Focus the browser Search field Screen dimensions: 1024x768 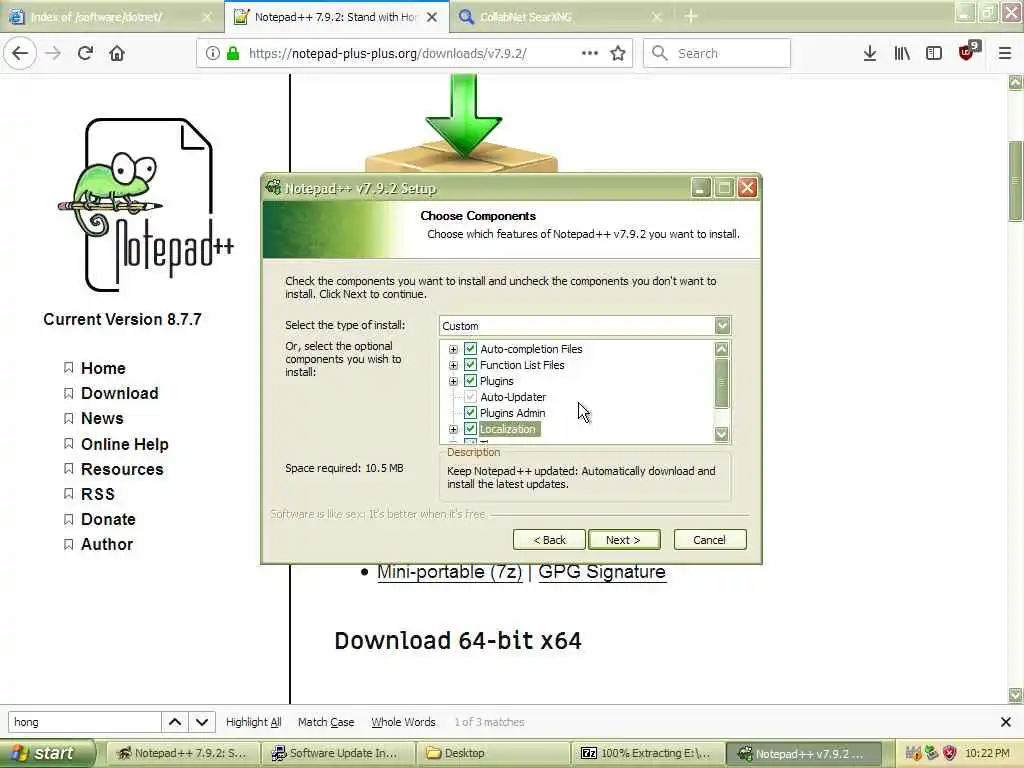[717, 54]
